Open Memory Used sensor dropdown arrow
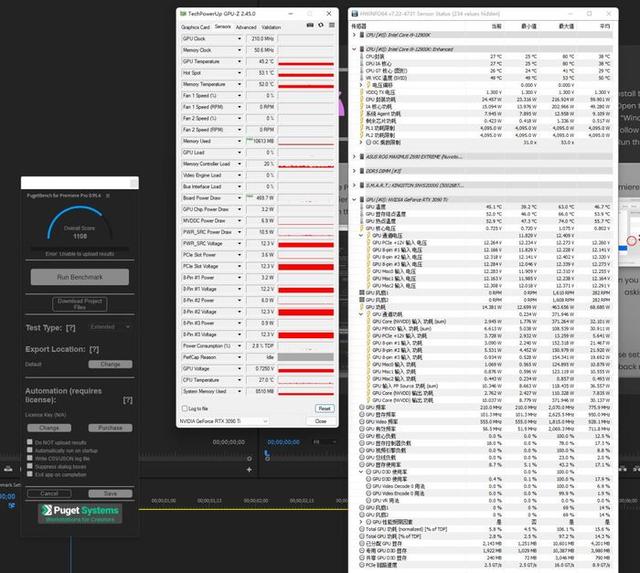Viewport: 640px width, 573px height. 240,141
